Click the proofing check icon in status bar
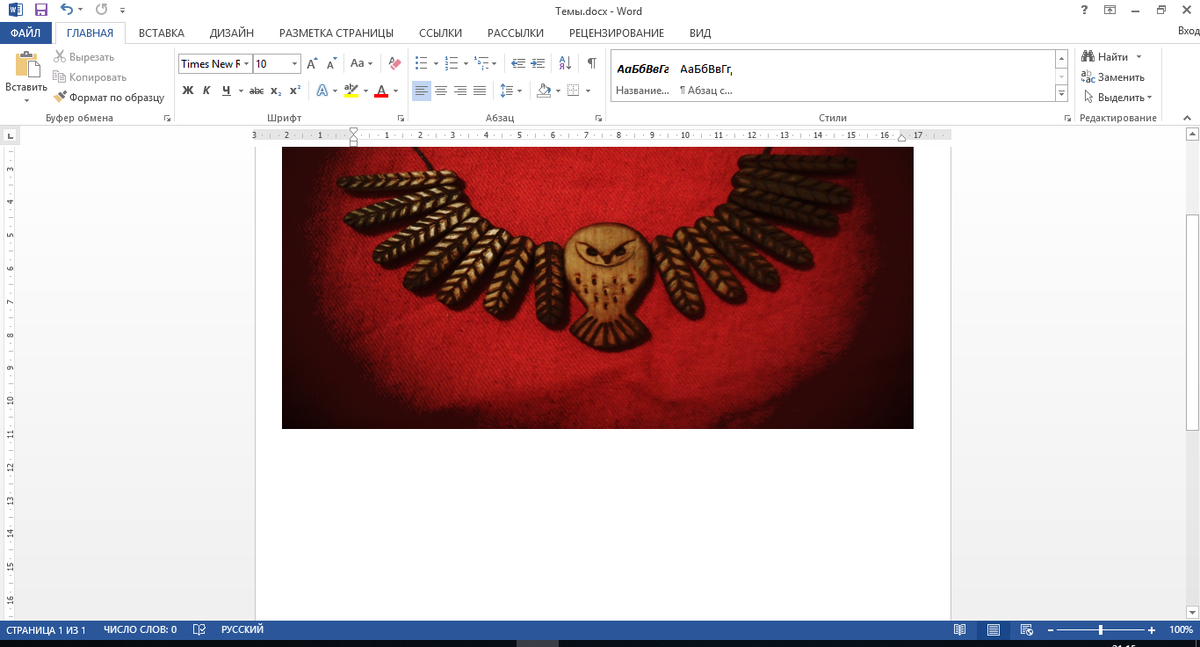The width and height of the screenshot is (1200, 647). click(x=199, y=630)
